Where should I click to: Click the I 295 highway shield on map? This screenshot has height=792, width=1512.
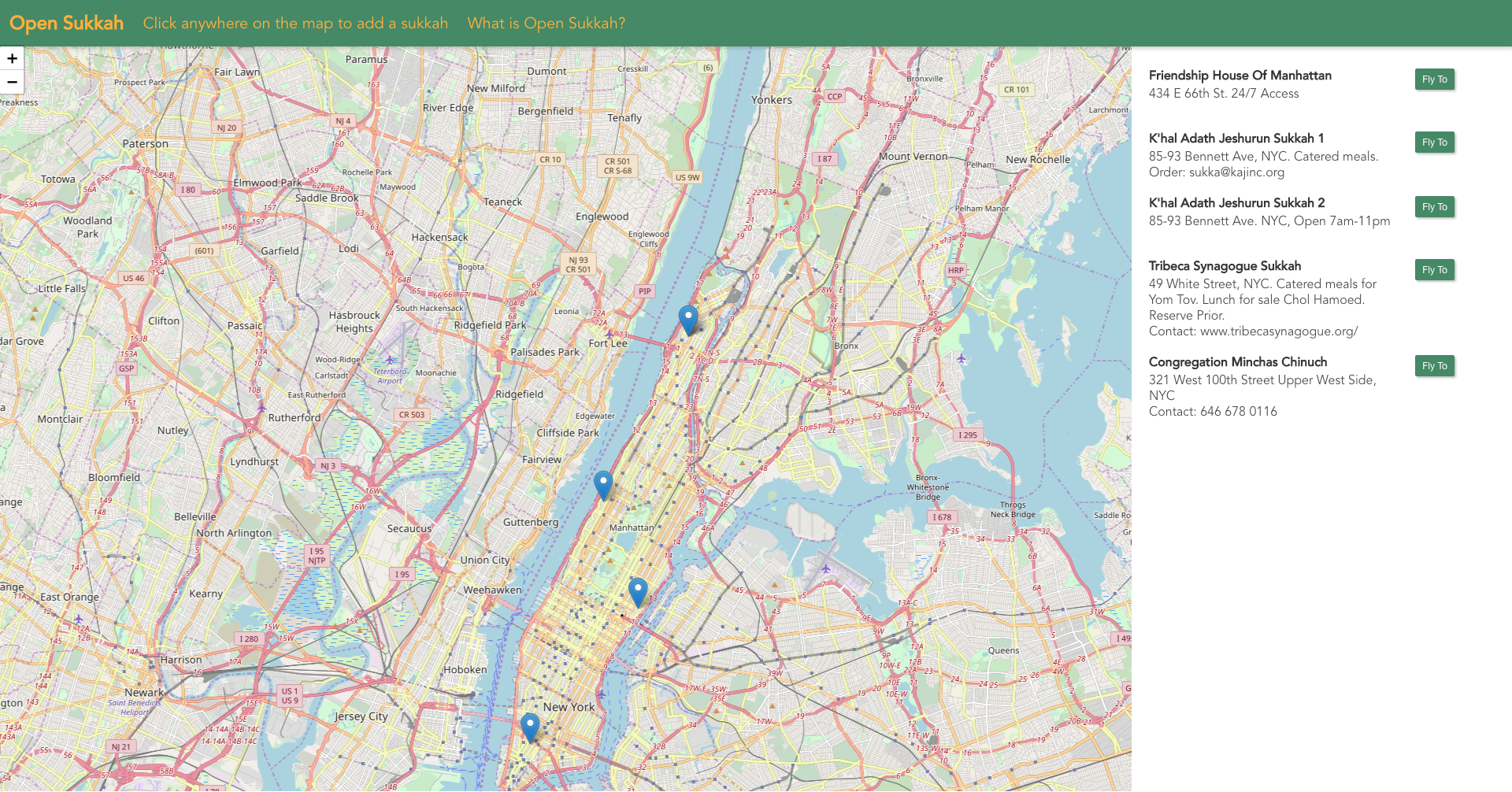(x=968, y=435)
